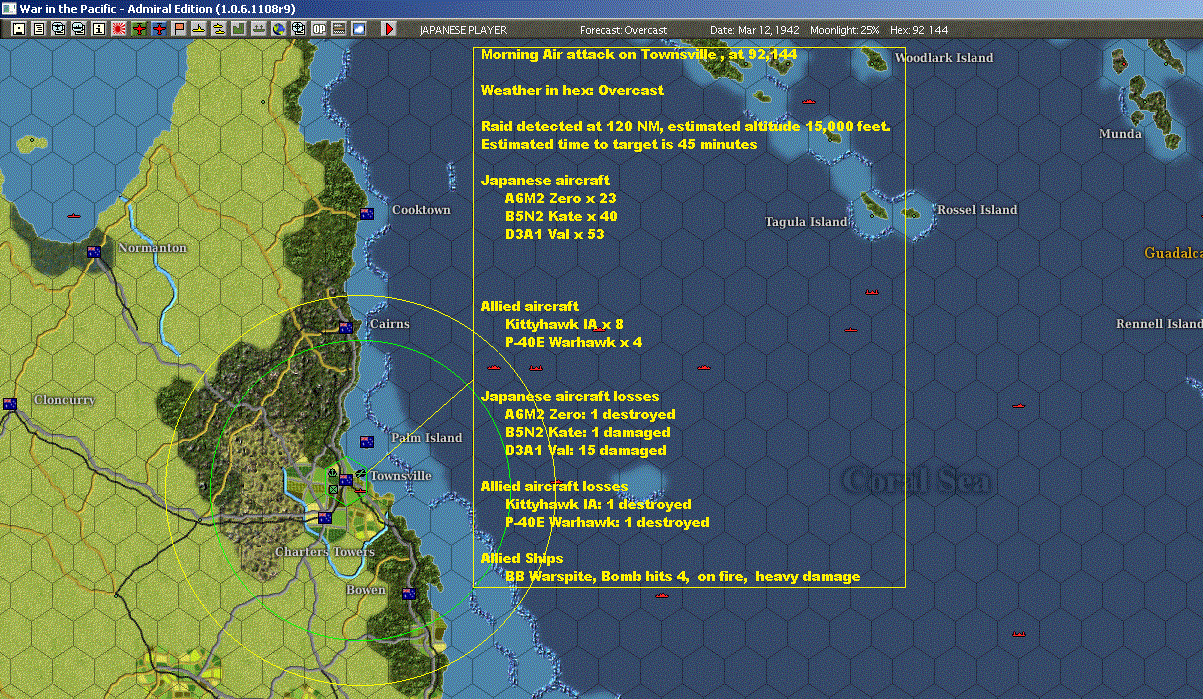The width and height of the screenshot is (1203, 699).
Task: Click the red ship marker near Woodlark Island
Action: 810,102
